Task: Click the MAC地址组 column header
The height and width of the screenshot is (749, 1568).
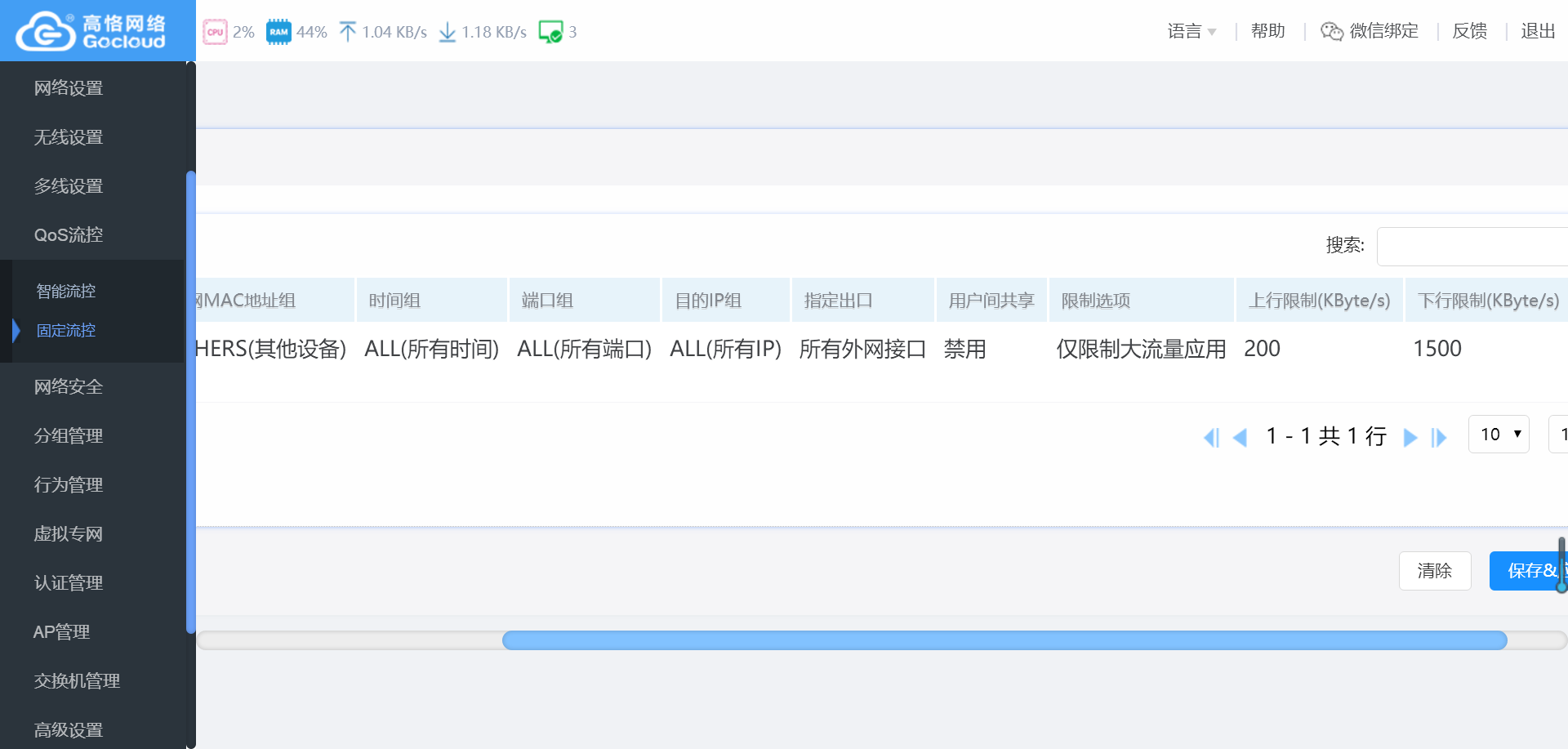Action: click(275, 300)
